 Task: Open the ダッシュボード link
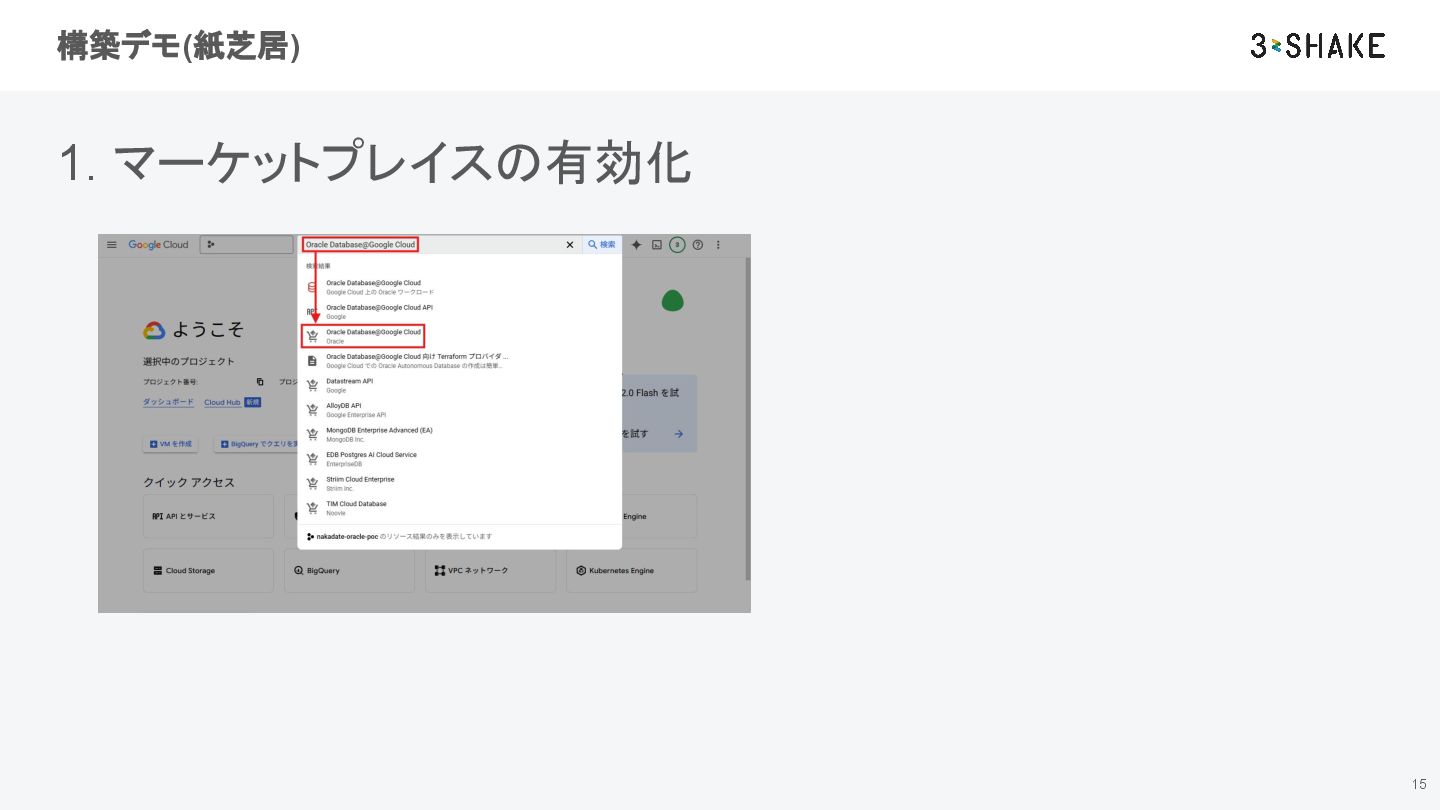coord(168,402)
